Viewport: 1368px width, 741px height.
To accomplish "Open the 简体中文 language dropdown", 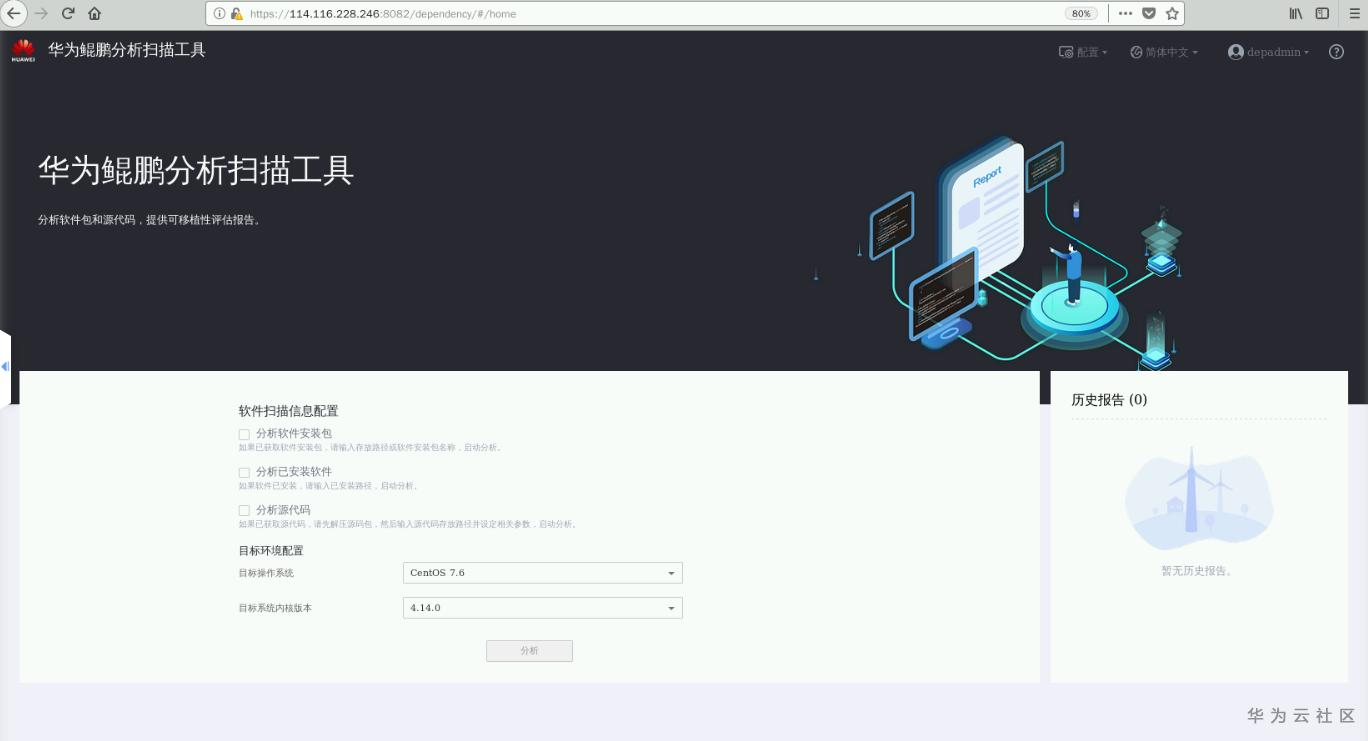I will (1164, 52).
